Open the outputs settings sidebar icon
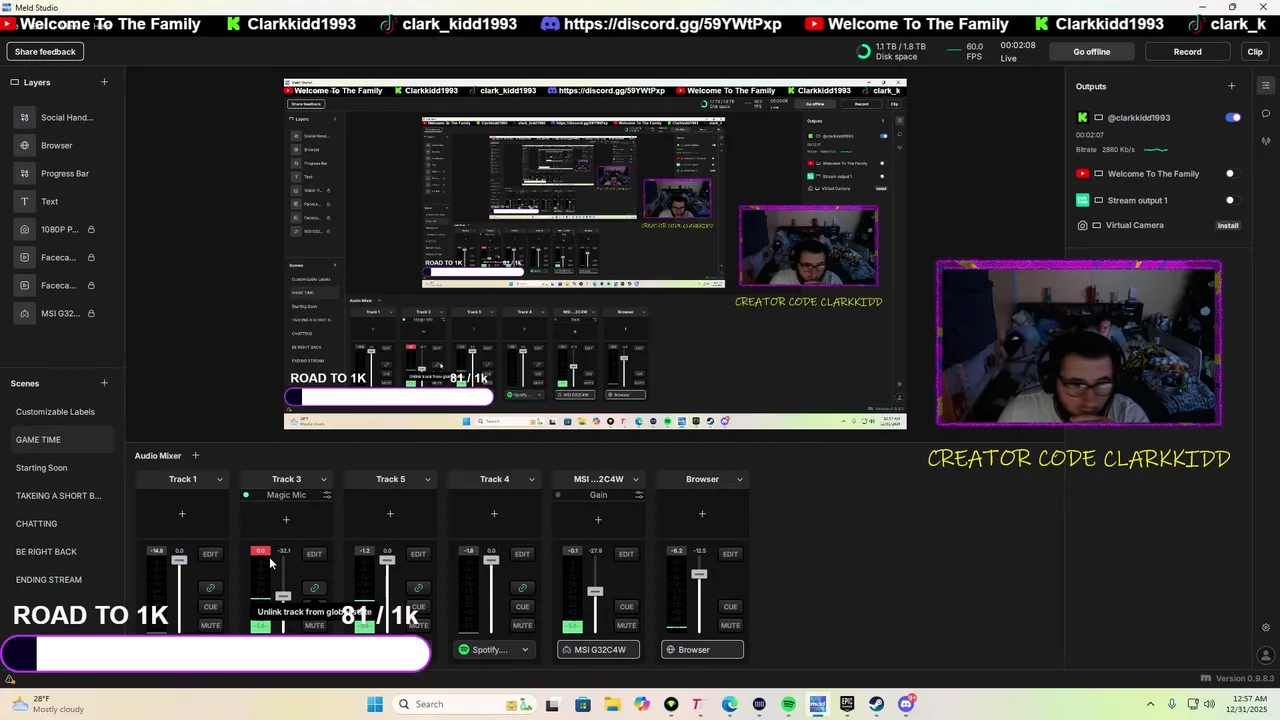This screenshot has height=720, width=1280. point(1266,86)
